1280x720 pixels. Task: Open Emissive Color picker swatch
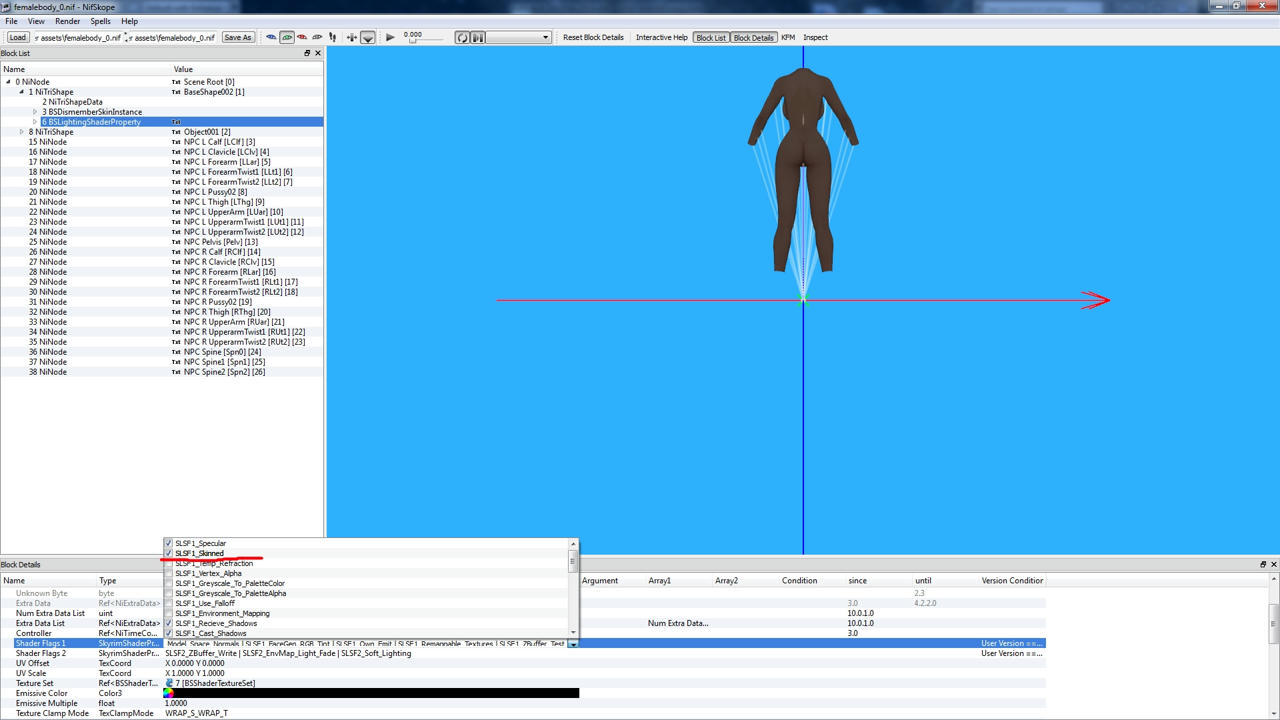pos(169,693)
